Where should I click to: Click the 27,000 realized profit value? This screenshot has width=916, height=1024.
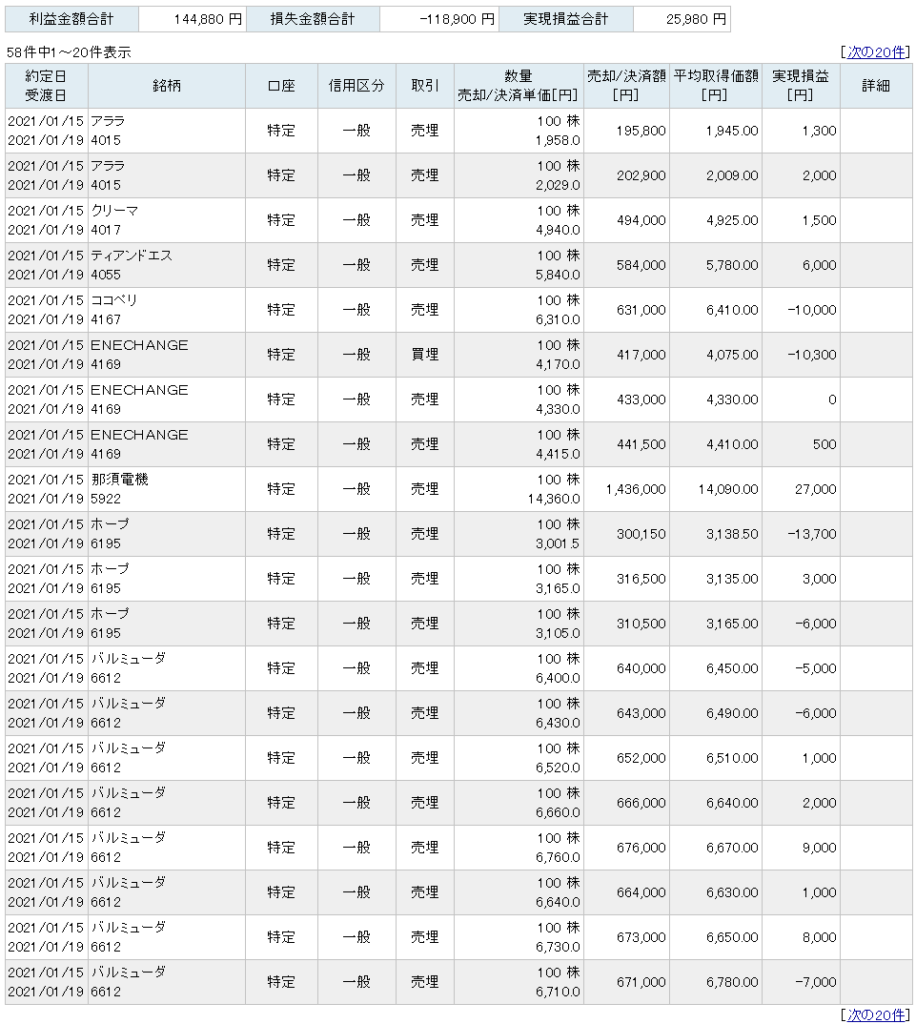(x=815, y=489)
